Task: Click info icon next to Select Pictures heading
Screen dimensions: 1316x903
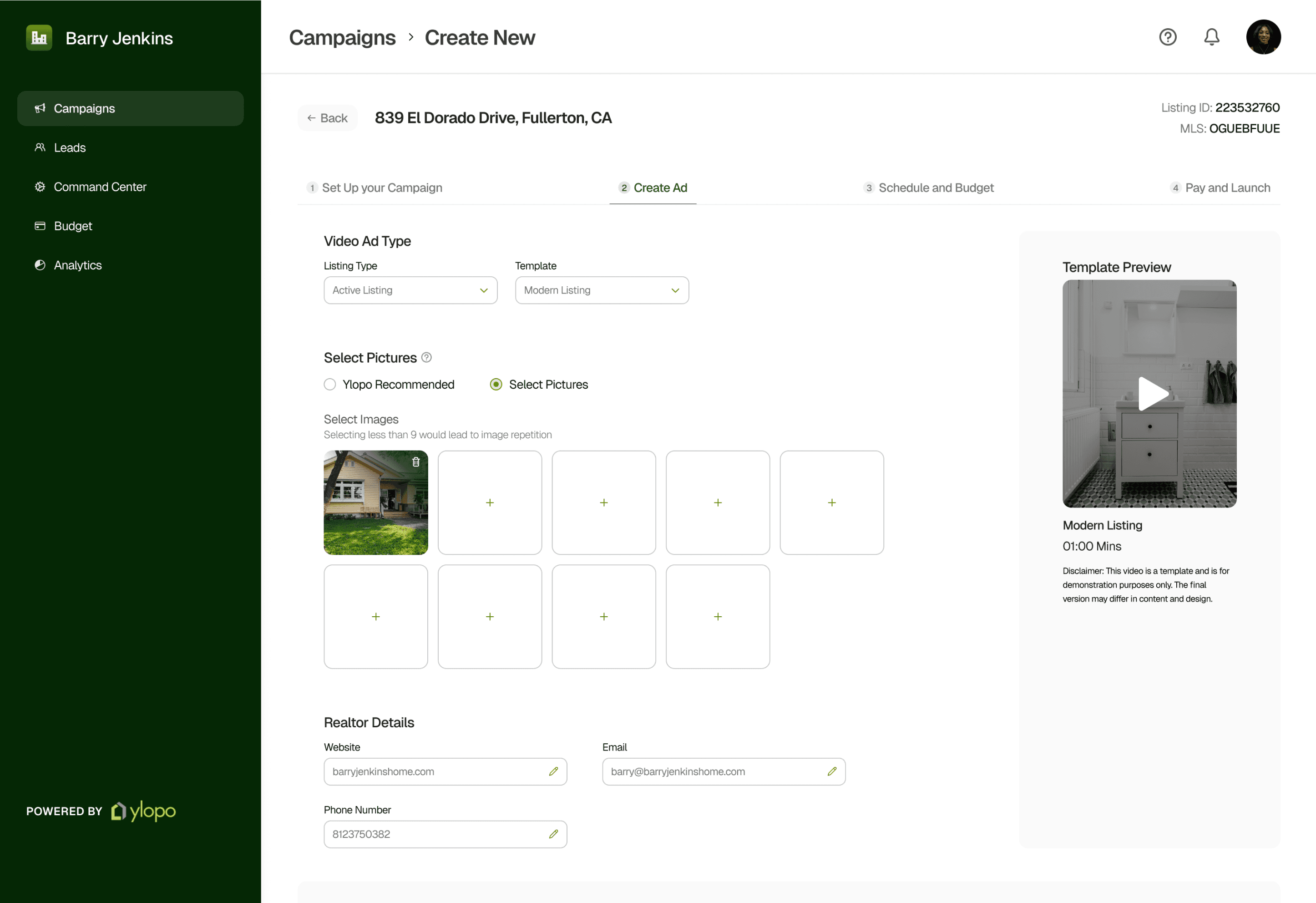Action: 426,357
